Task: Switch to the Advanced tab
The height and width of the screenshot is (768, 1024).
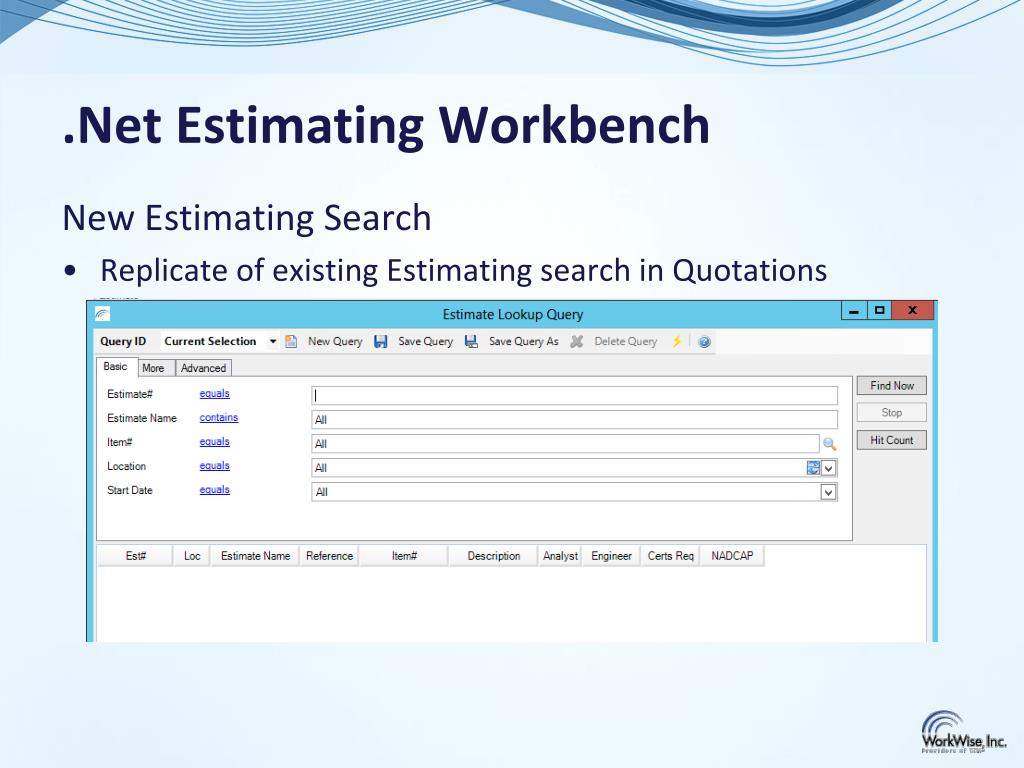Action: click(x=203, y=368)
